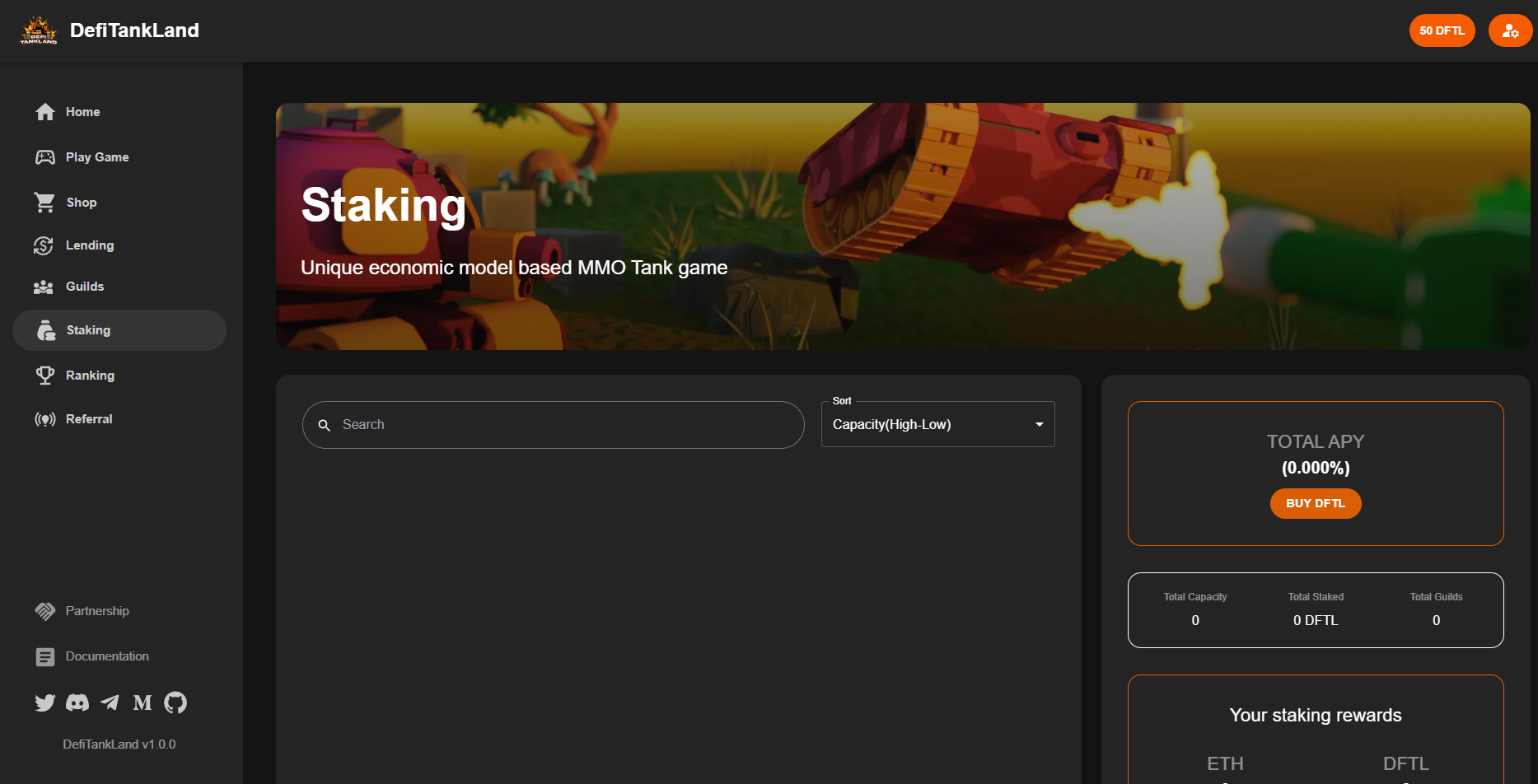Click the 0 DFTL staked value

tap(1316, 620)
